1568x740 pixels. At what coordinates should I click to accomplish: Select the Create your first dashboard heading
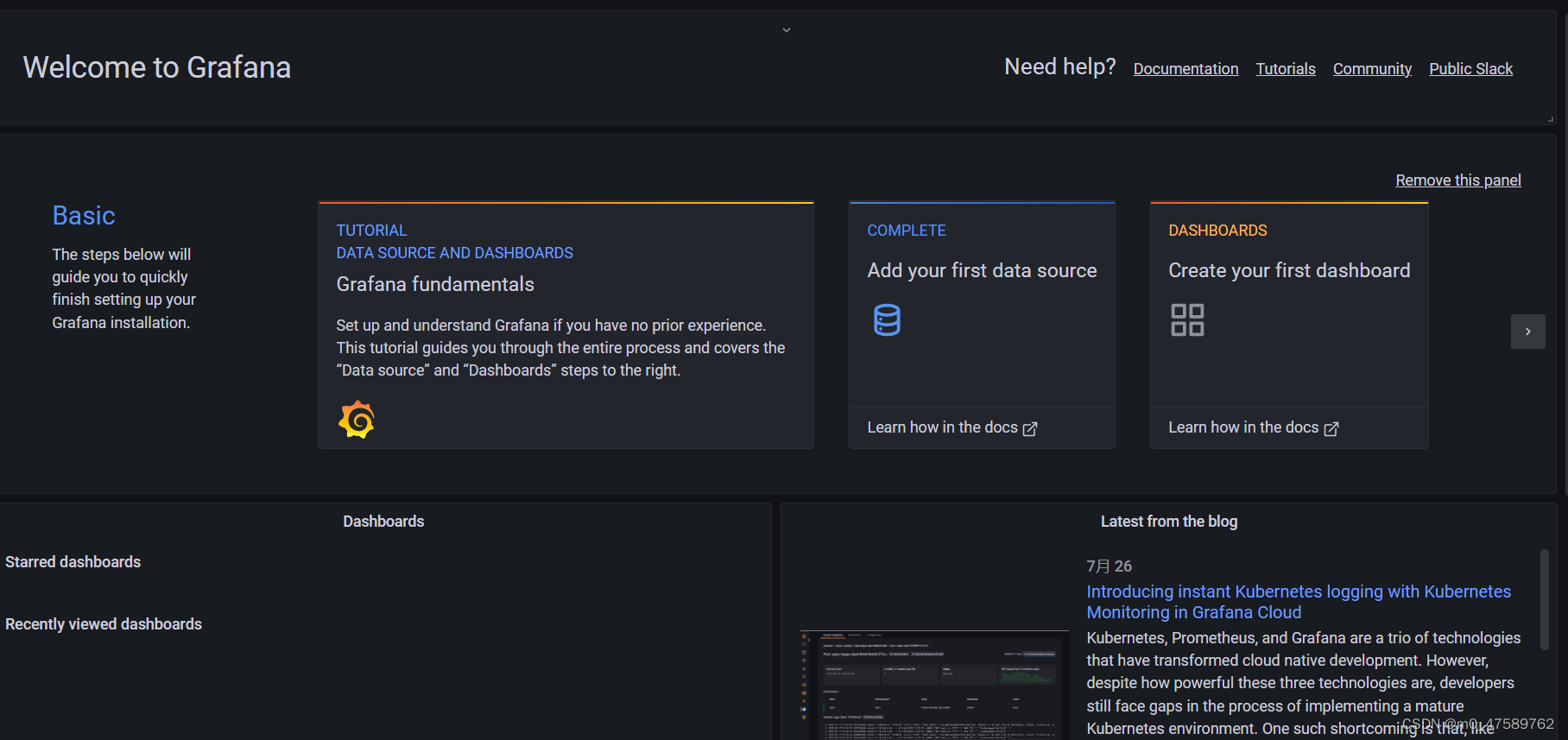(1289, 271)
